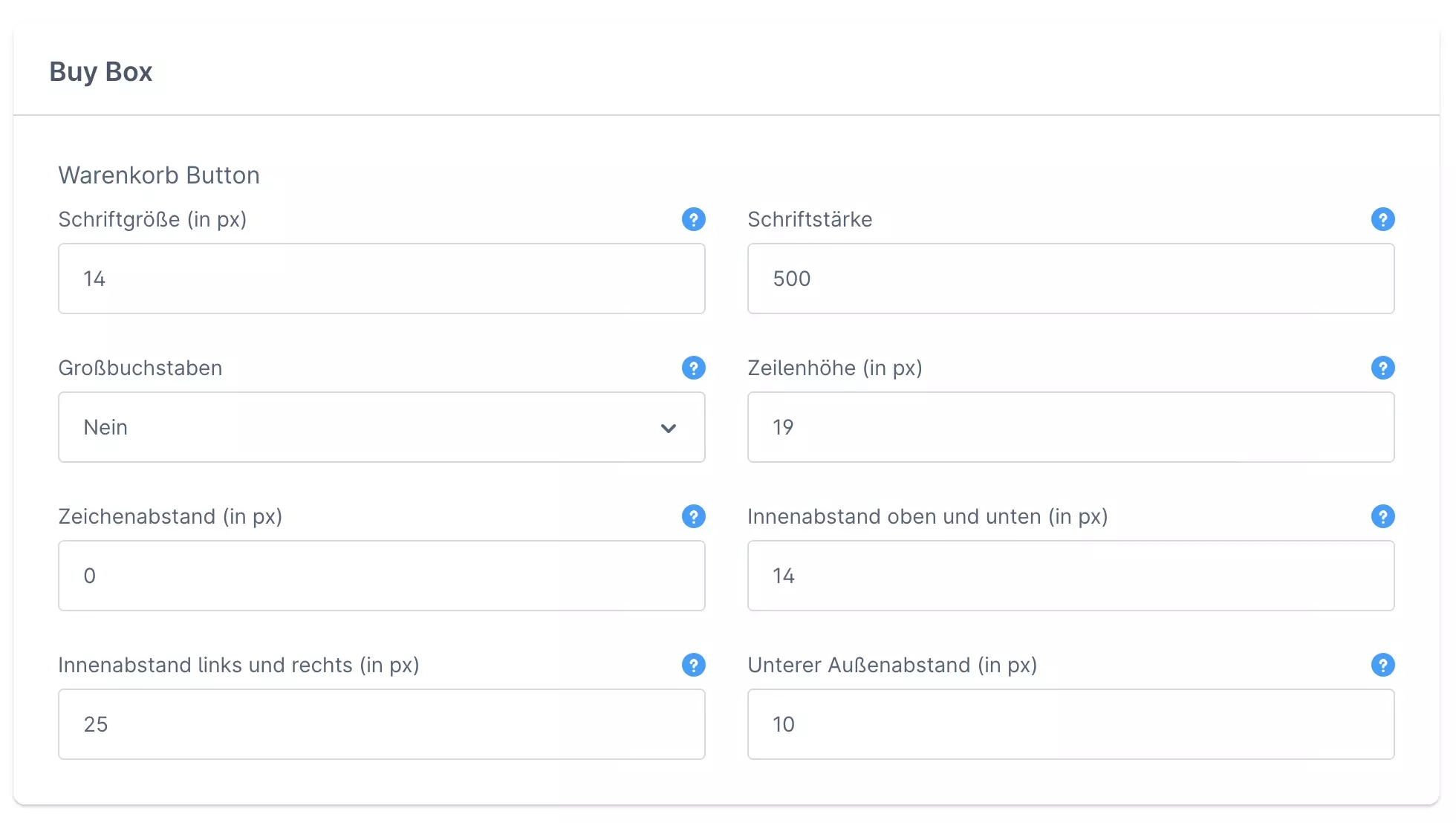Screen dimensions: 1456x823
Task: Open help tooltip for Großbuchstaben
Action: (693, 368)
